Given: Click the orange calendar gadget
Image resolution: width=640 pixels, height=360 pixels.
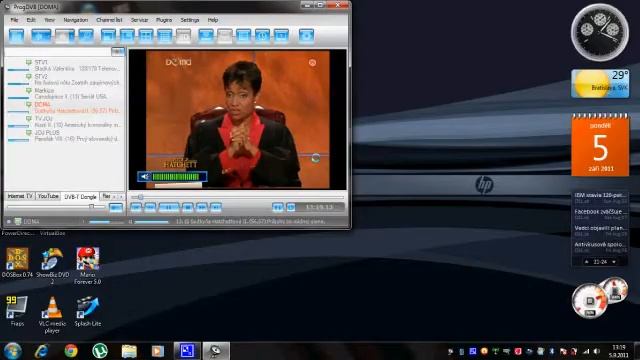Looking at the screenshot, I should 600,145.
